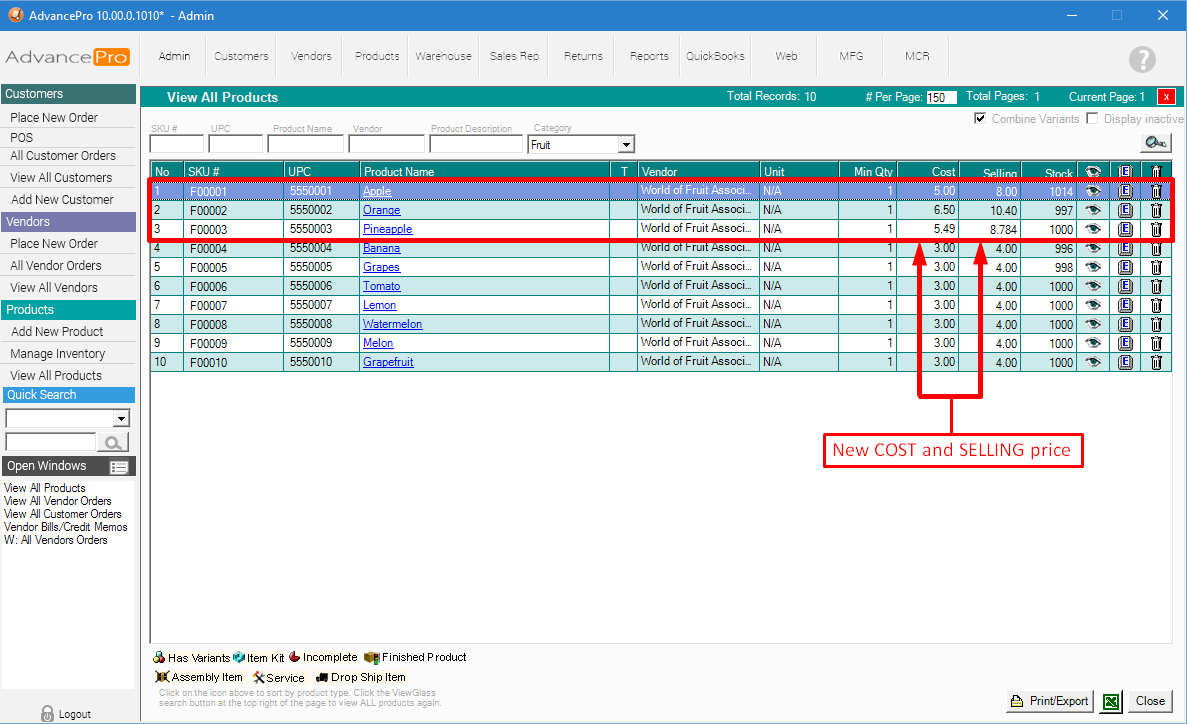Click the Print/Export button

coord(1049,701)
